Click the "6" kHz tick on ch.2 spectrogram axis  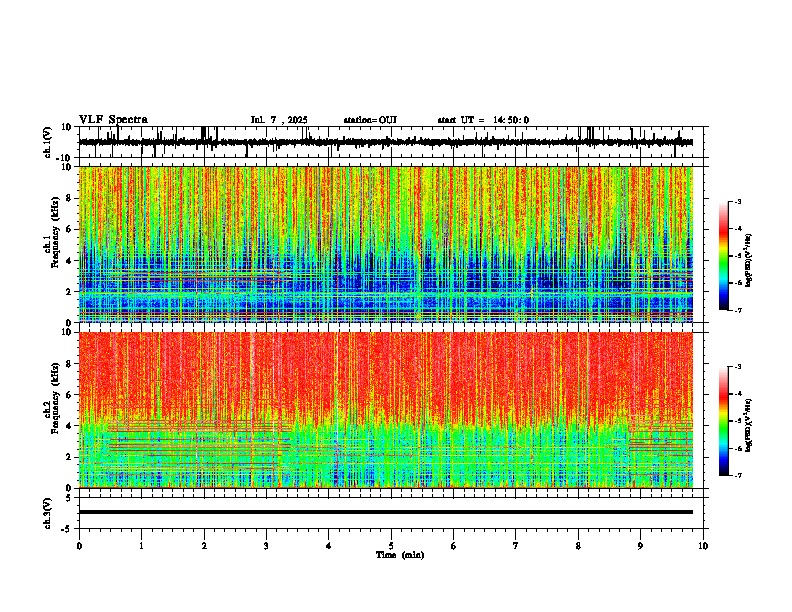(70, 395)
